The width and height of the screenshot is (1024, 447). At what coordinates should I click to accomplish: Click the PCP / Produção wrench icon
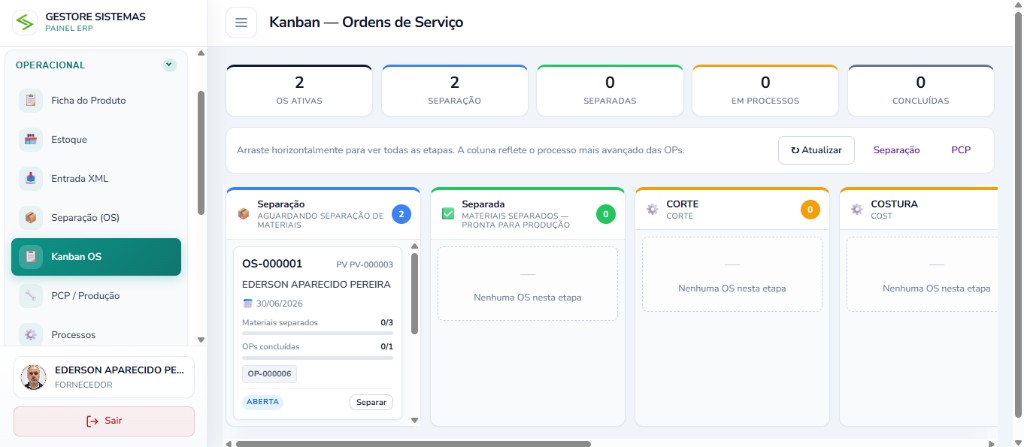pyautogui.click(x=31, y=295)
